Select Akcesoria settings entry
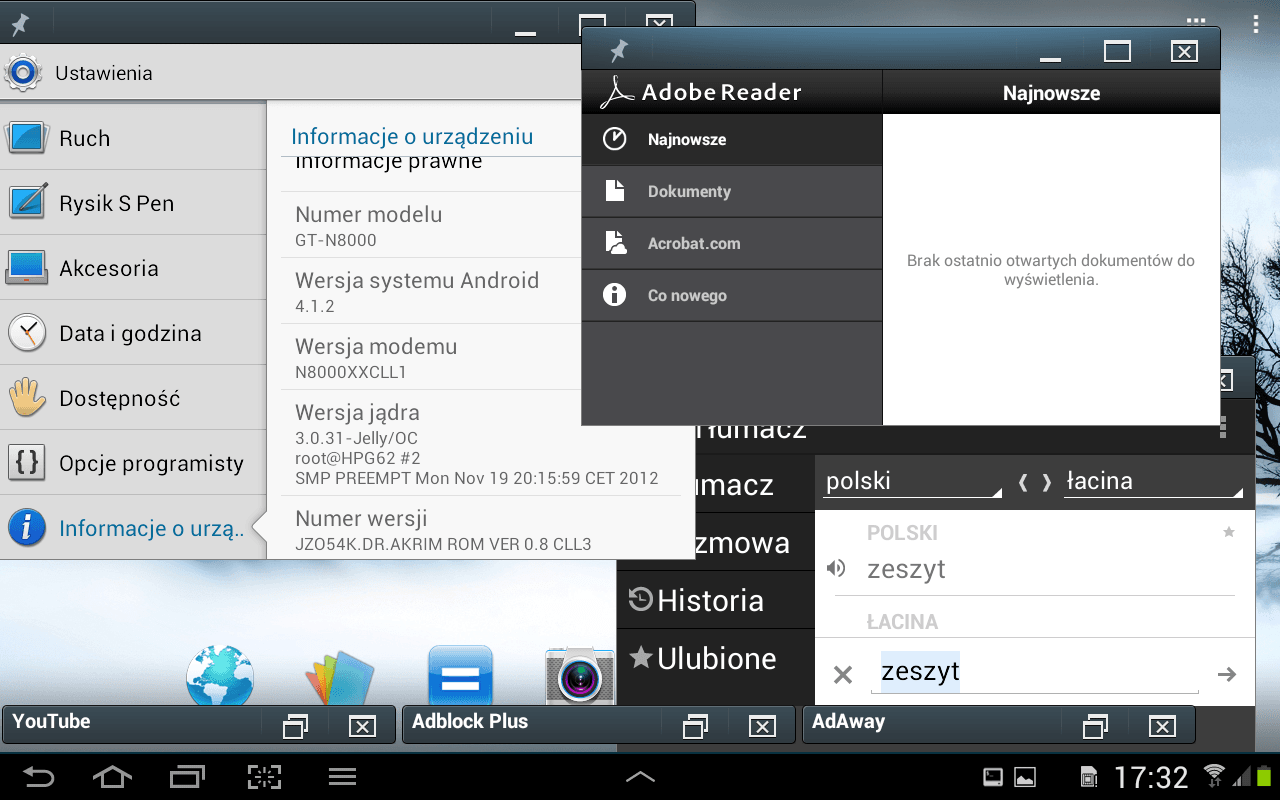 point(133,268)
